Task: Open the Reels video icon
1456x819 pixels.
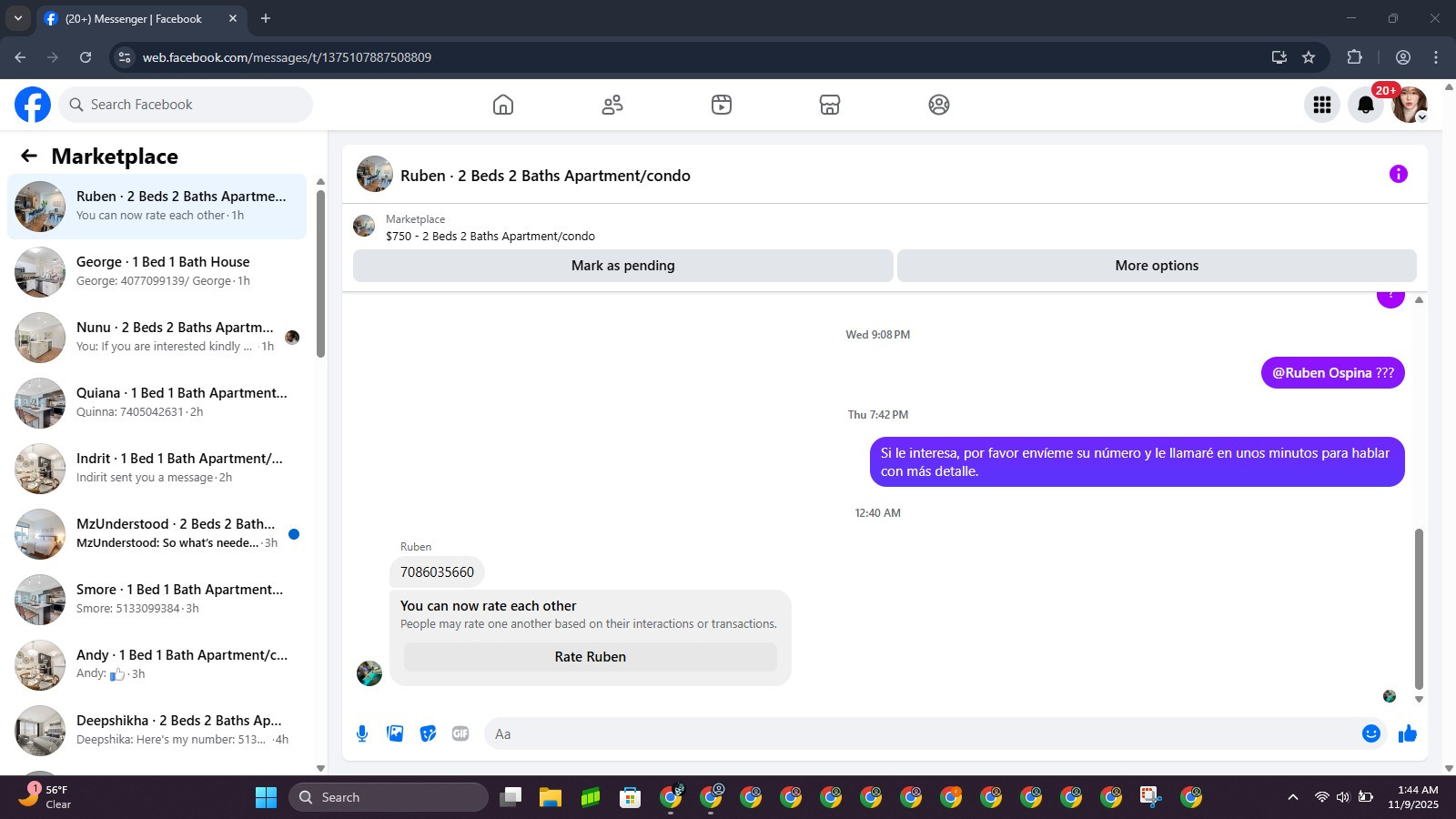Action: pos(722,105)
